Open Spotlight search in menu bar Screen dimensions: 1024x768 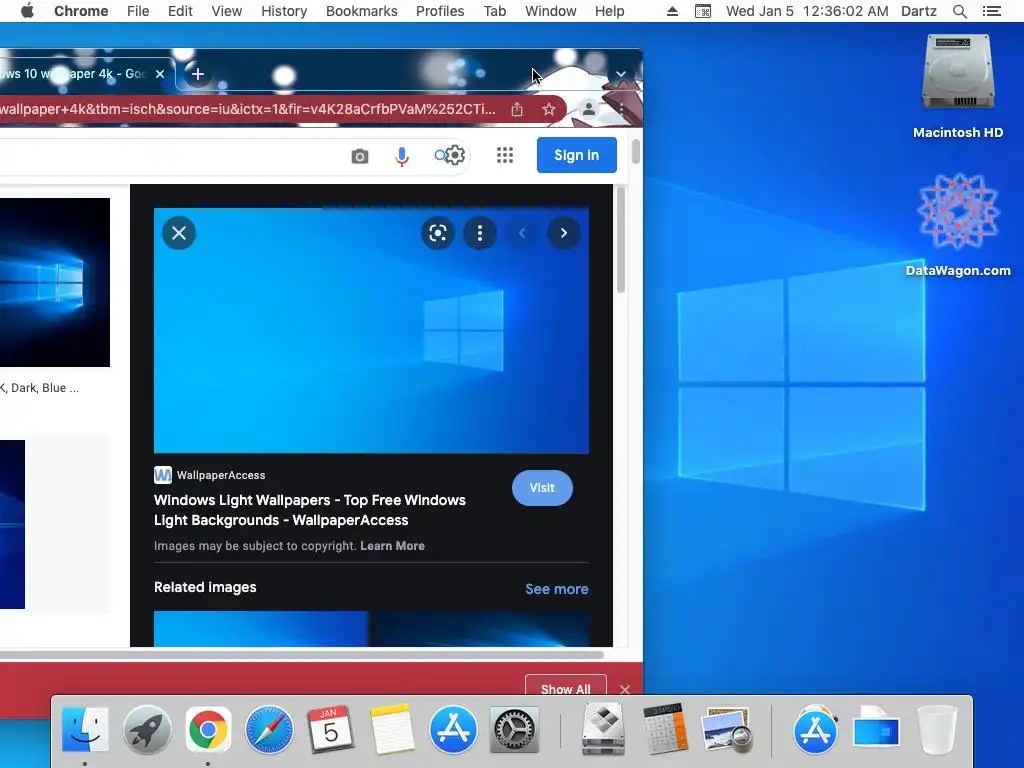[x=959, y=11]
